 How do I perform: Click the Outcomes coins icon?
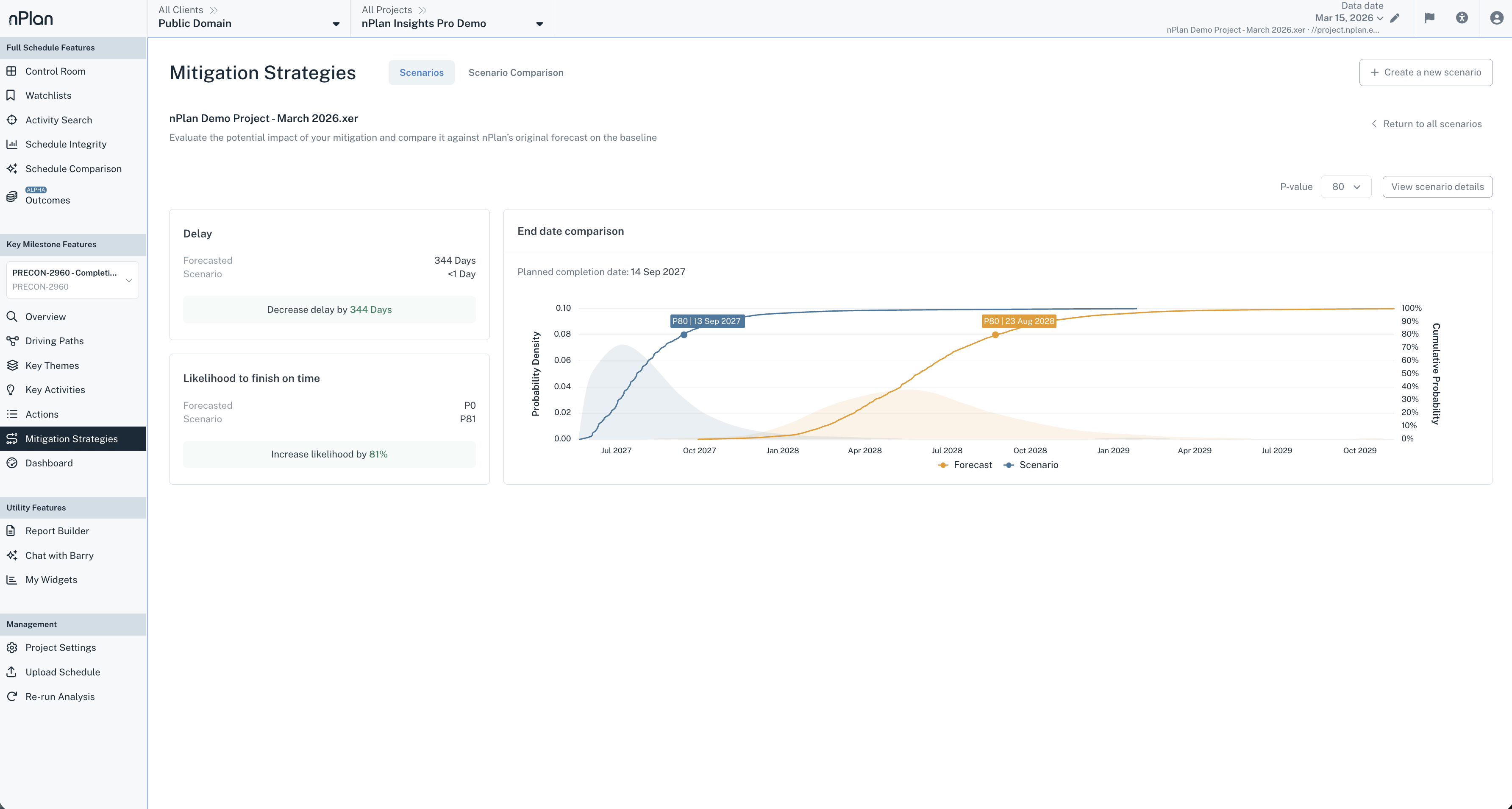(x=11, y=197)
